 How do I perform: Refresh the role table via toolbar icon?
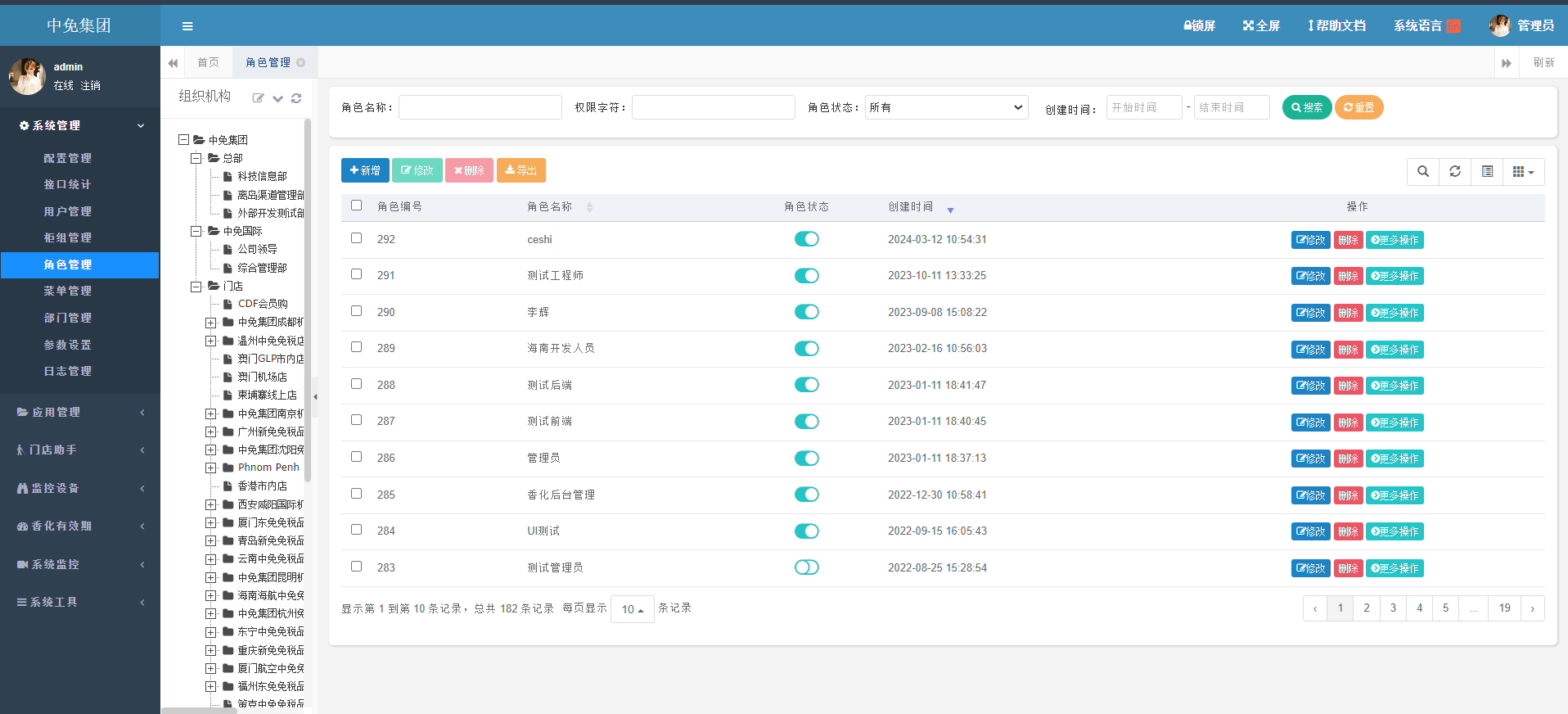tap(1455, 171)
